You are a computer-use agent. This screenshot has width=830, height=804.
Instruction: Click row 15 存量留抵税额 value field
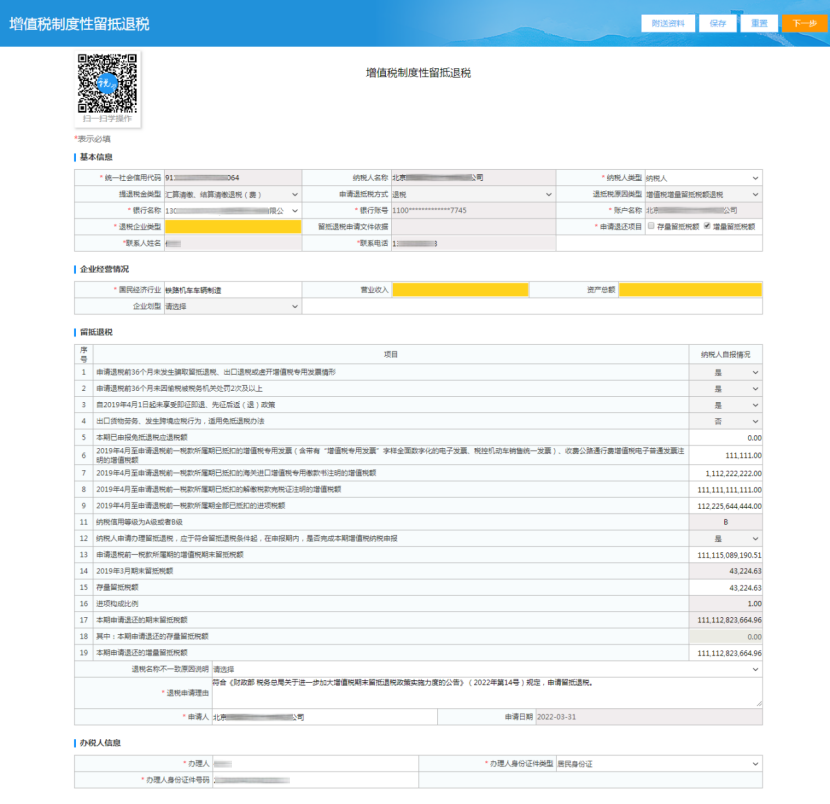(726, 588)
